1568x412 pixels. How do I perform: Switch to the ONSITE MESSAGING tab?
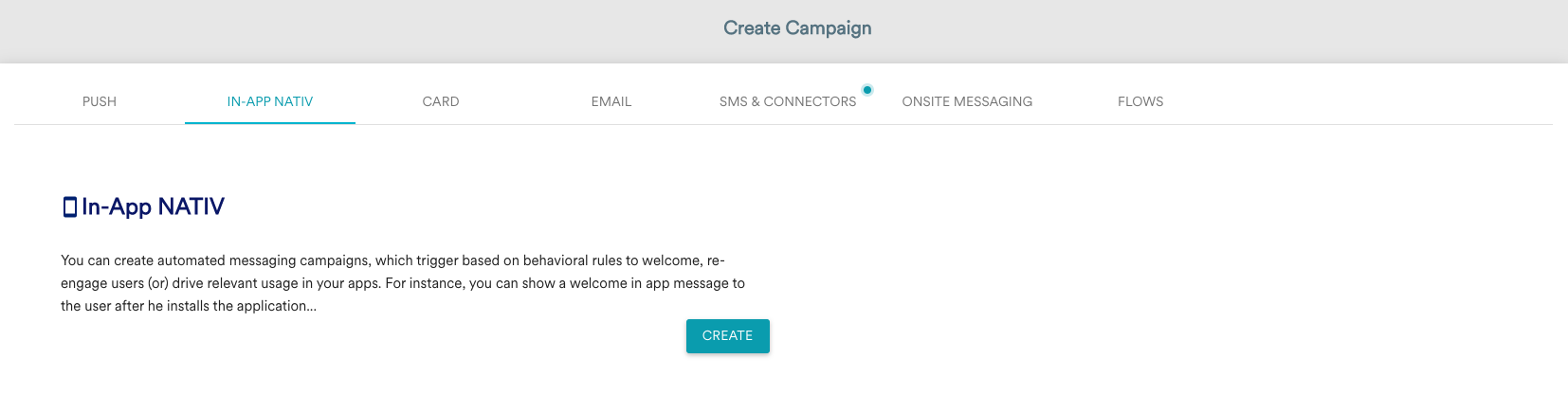click(x=967, y=101)
